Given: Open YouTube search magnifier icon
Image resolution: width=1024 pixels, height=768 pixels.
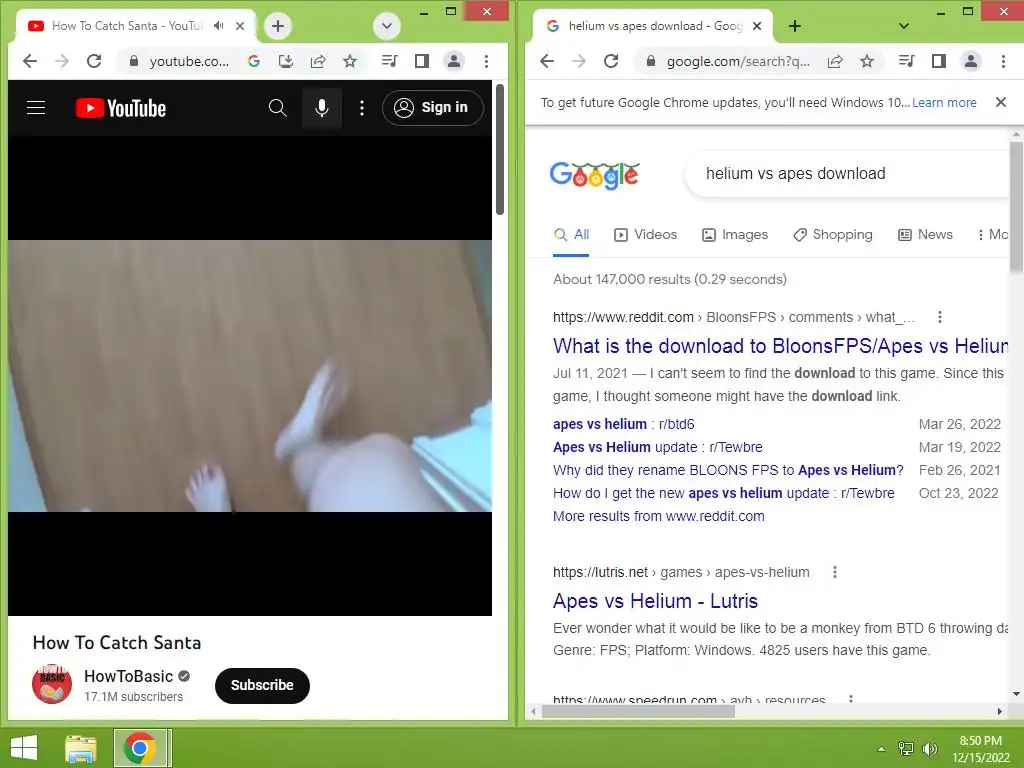Looking at the screenshot, I should [278, 108].
